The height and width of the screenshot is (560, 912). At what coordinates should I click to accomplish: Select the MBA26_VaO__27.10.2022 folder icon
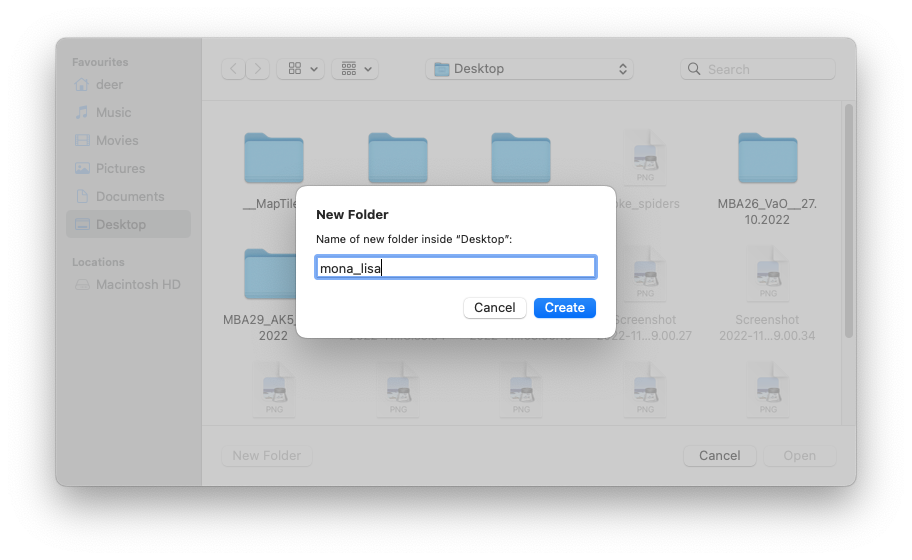click(x=767, y=159)
